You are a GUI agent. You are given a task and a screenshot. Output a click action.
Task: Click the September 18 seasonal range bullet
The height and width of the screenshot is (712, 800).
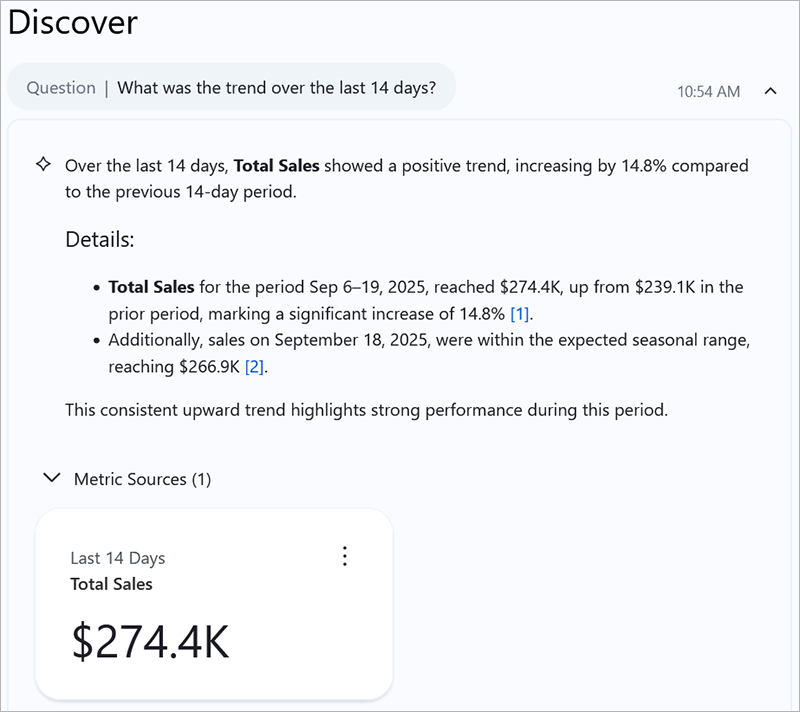coord(429,341)
